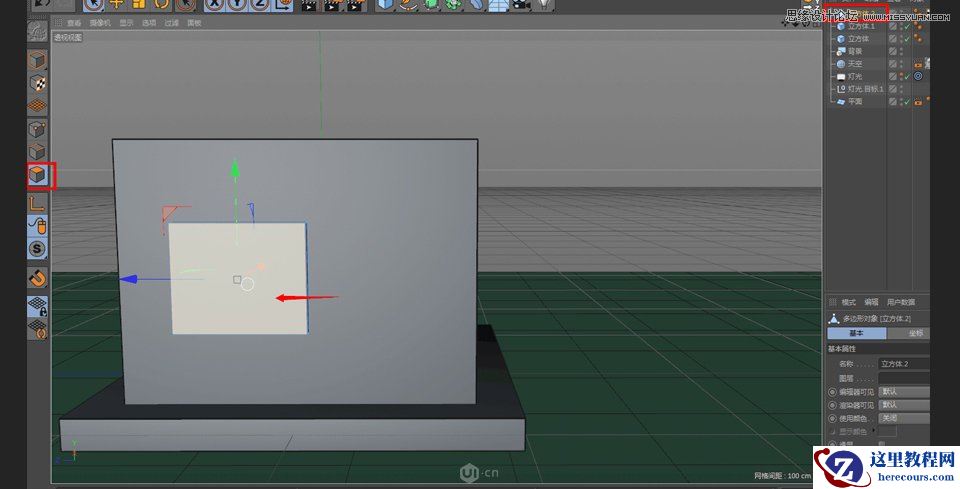960x489 pixels.
Task: Open the 使用颜色 dropdown
Action: pos(904,419)
